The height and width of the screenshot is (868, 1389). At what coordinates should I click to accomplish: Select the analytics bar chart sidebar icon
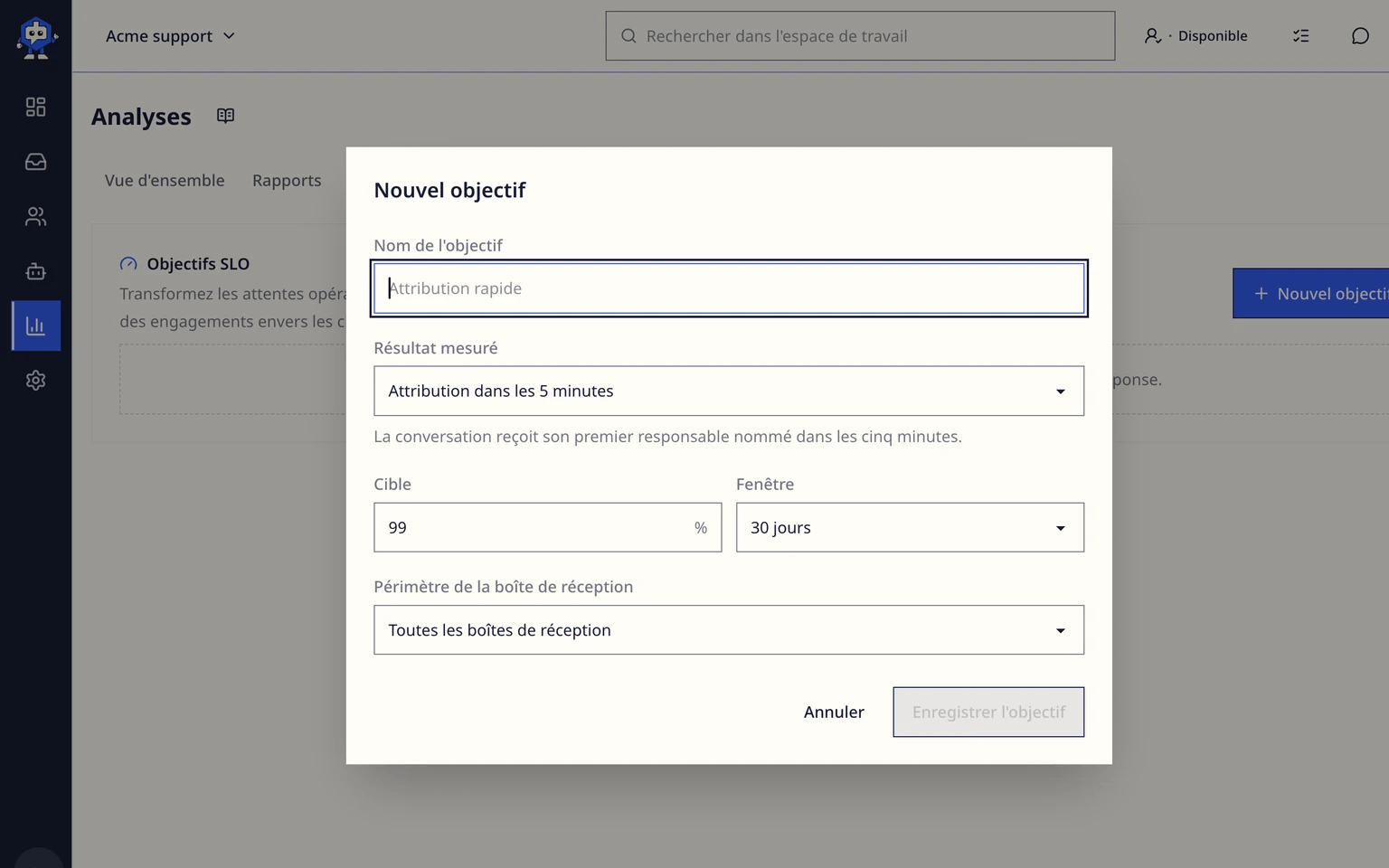[35, 325]
